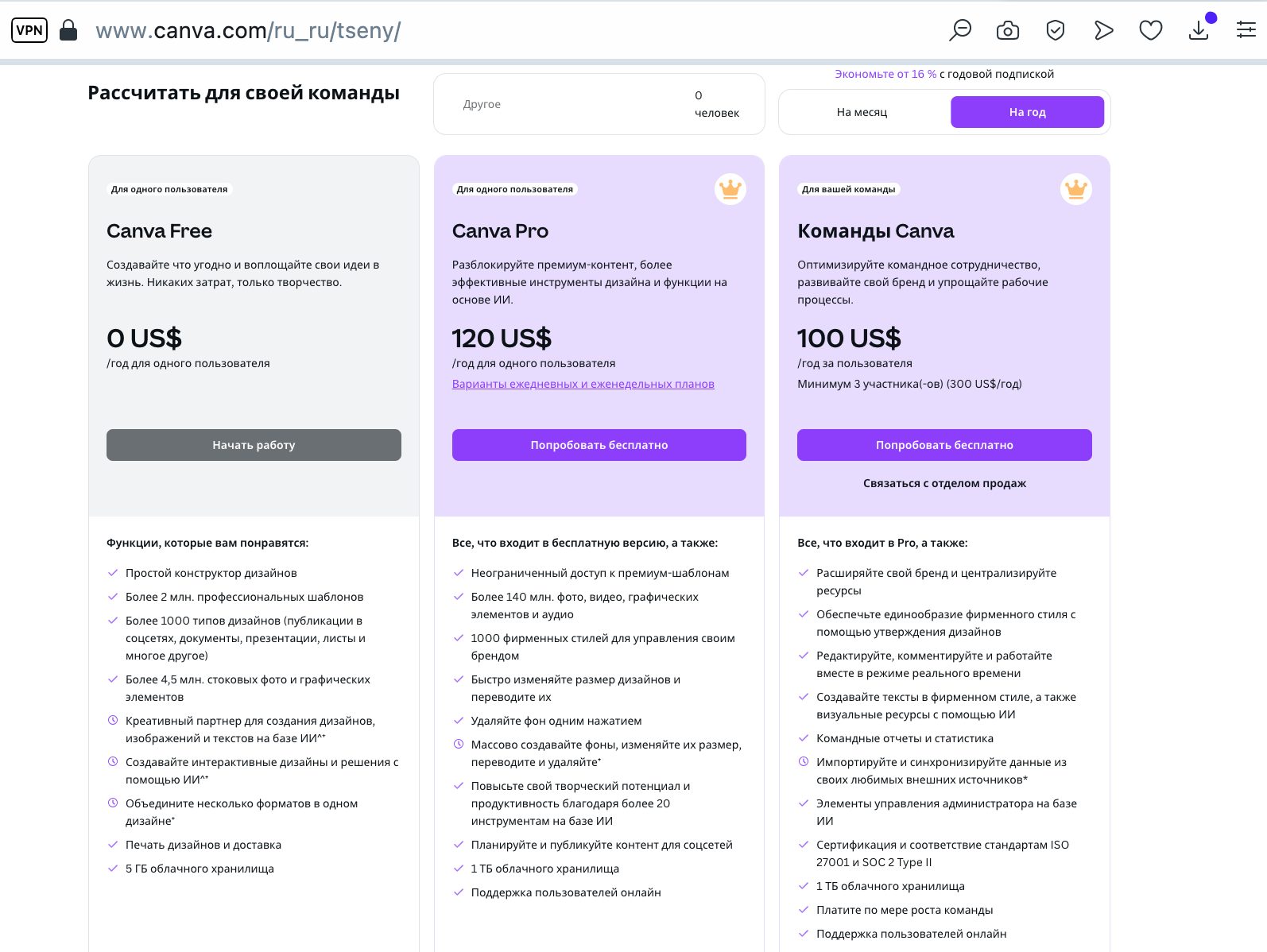Screen dimensions: 1267x952
Task: Click Связаться с отделом продаж
Action: pos(944,483)
